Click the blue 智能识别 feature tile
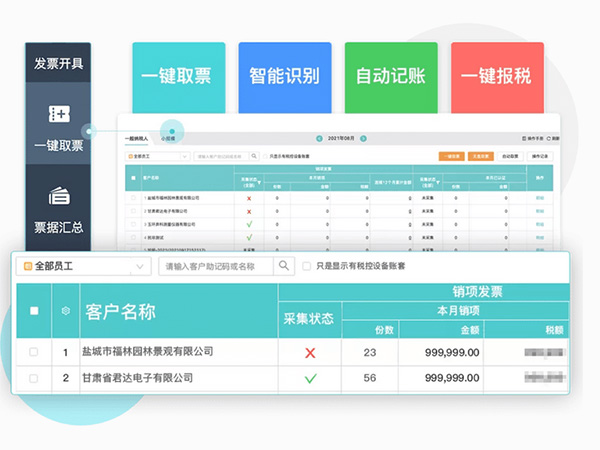 point(285,78)
